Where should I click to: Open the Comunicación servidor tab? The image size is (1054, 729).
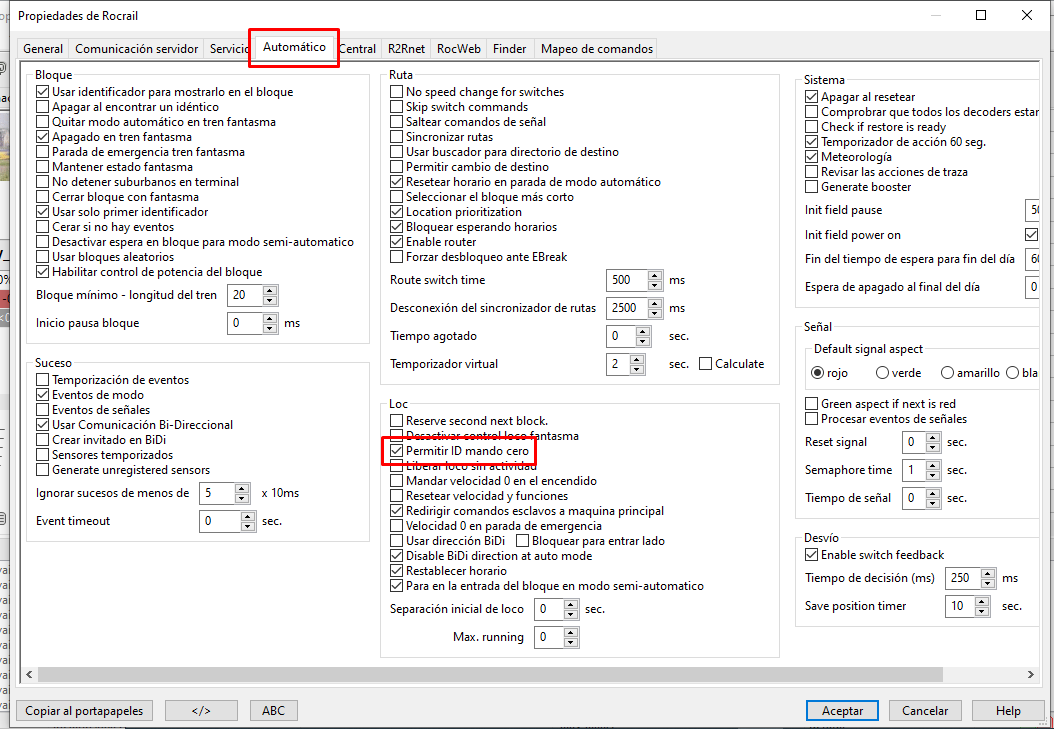136,48
